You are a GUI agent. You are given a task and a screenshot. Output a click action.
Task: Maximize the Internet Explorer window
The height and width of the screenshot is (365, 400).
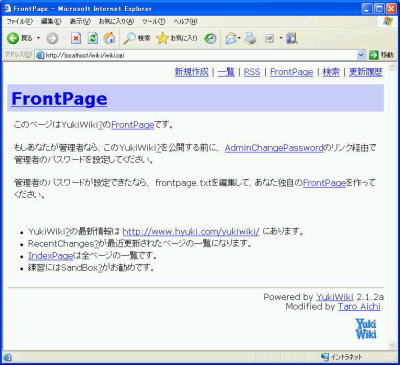pos(379,9)
